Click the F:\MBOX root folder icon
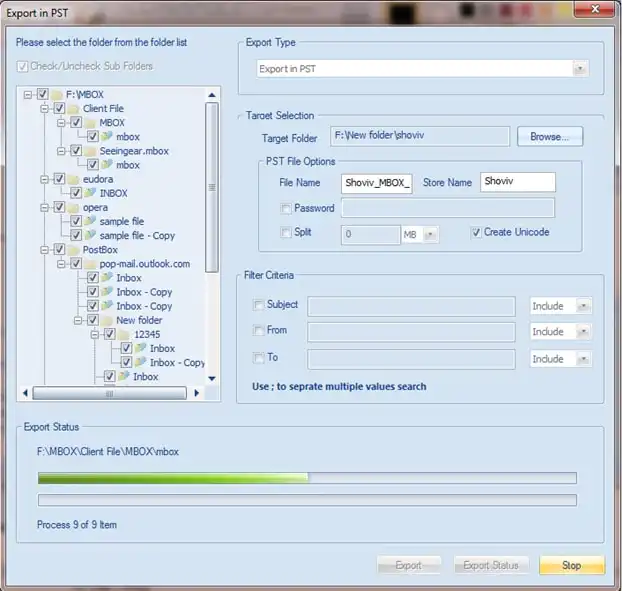This screenshot has height=591, width=622. [x=57, y=95]
